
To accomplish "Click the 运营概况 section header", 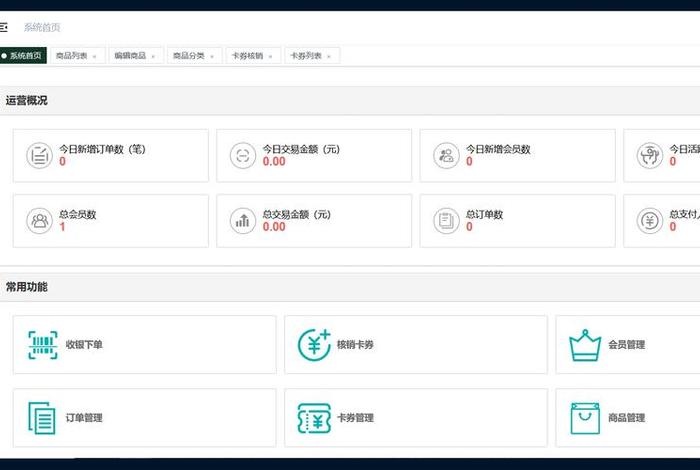I will [x=26, y=100].
